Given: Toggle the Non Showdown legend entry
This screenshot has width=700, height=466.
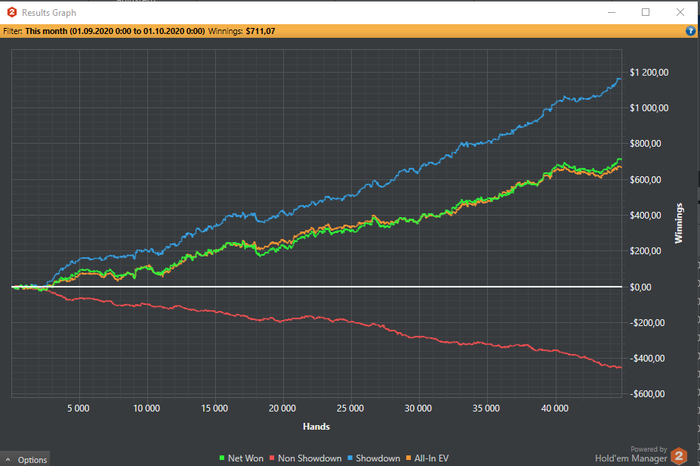Looking at the screenshot, I should coord(305,458).
